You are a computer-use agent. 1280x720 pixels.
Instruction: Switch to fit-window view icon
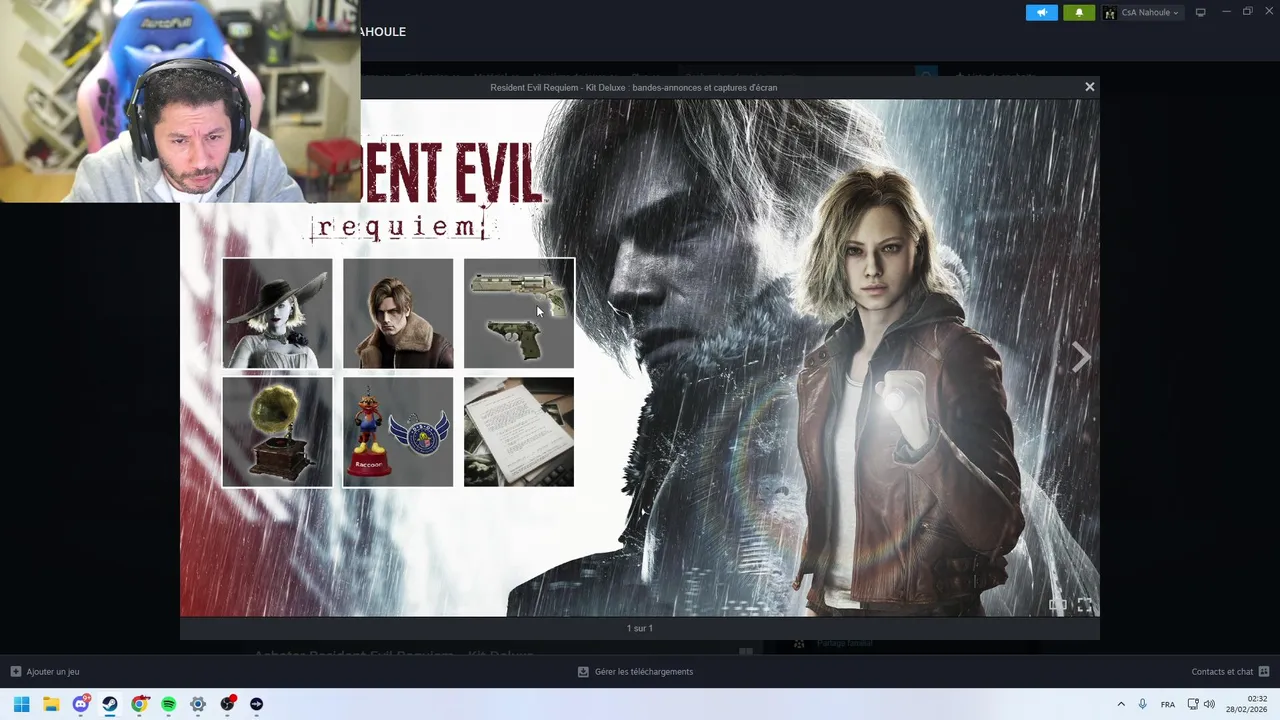1058,605
